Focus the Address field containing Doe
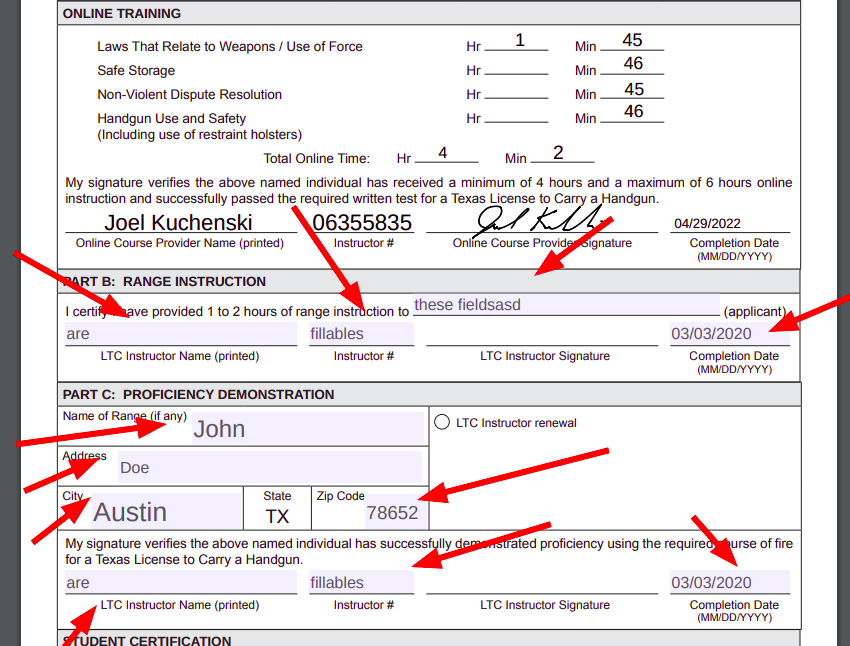 point(270,467)
